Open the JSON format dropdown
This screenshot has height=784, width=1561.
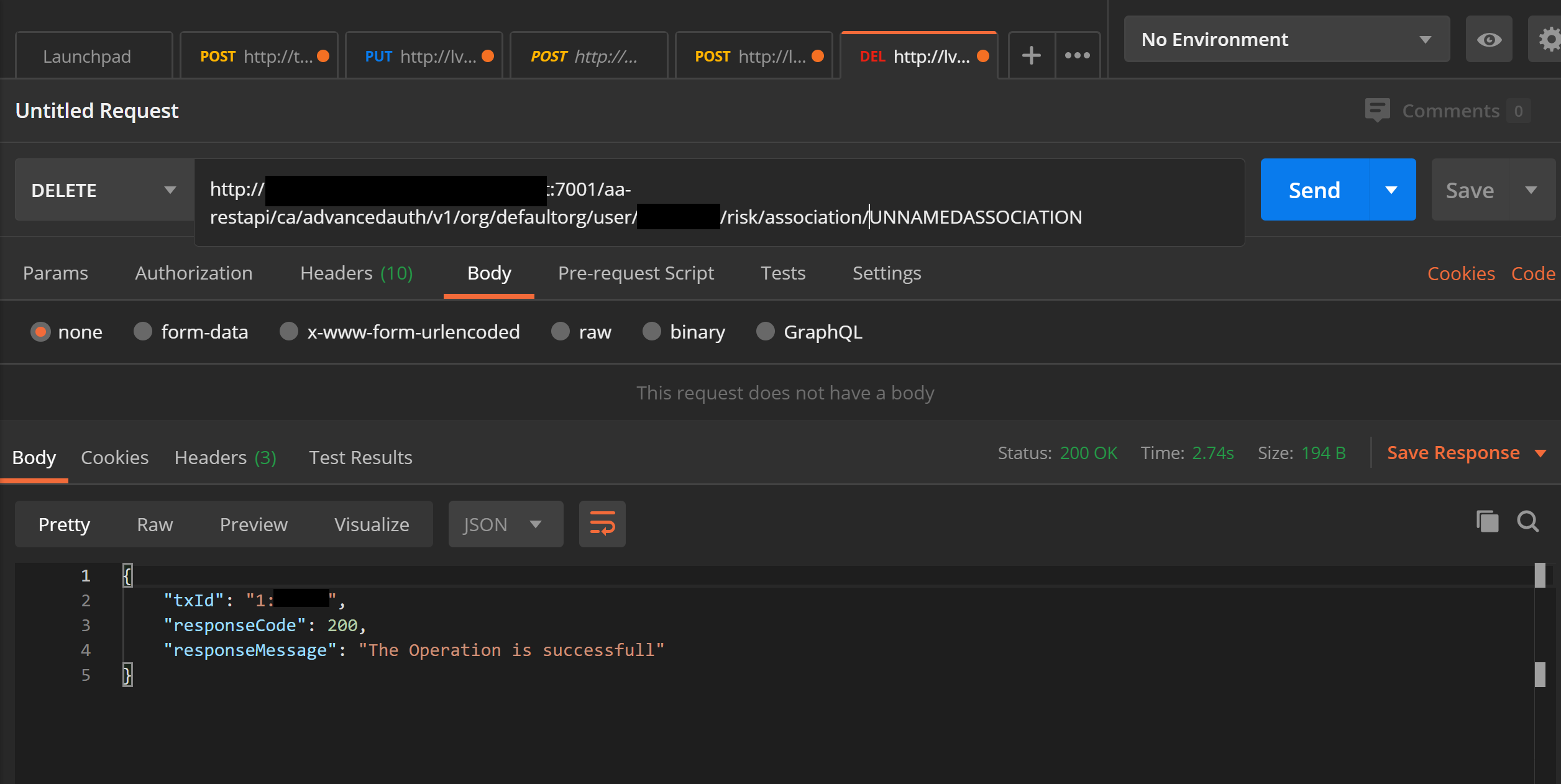505,524
